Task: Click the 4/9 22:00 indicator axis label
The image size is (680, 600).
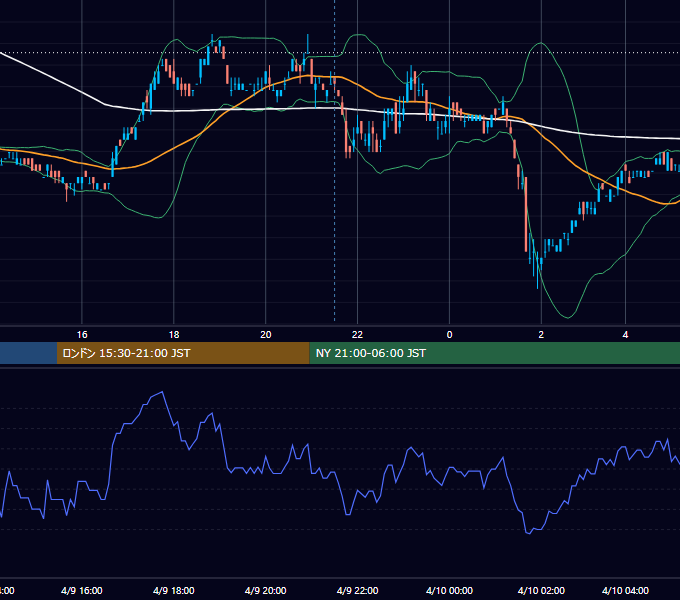Action: pos(358,590)
